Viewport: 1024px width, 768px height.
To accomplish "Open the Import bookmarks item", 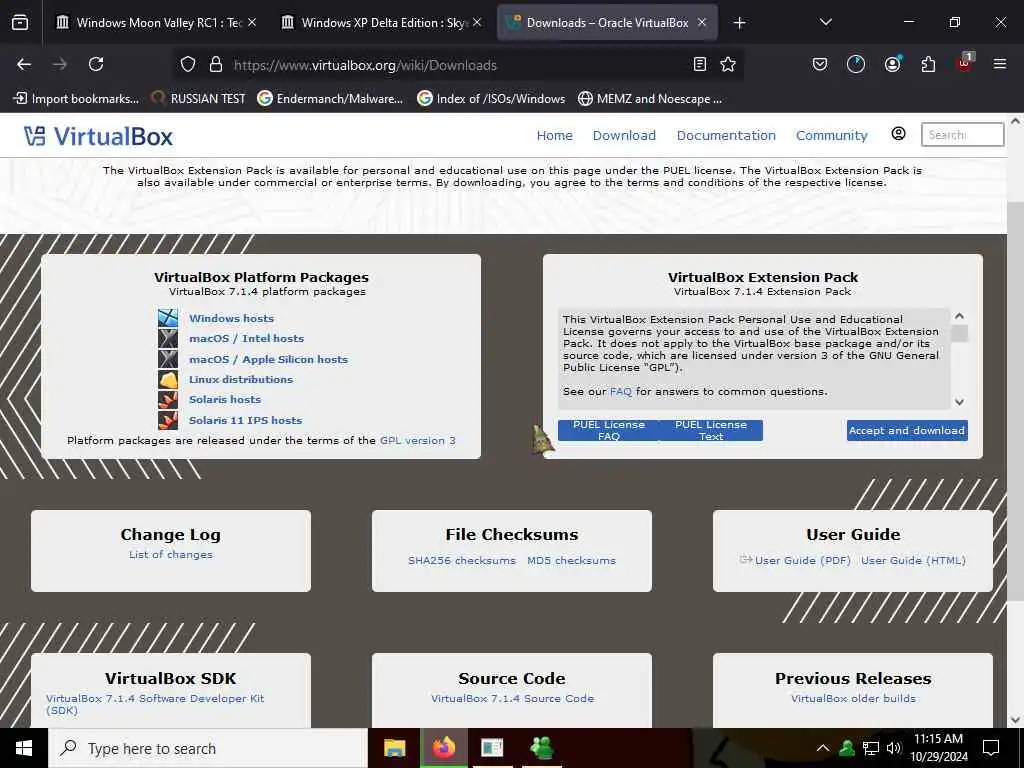I will [x=76, y=99].
